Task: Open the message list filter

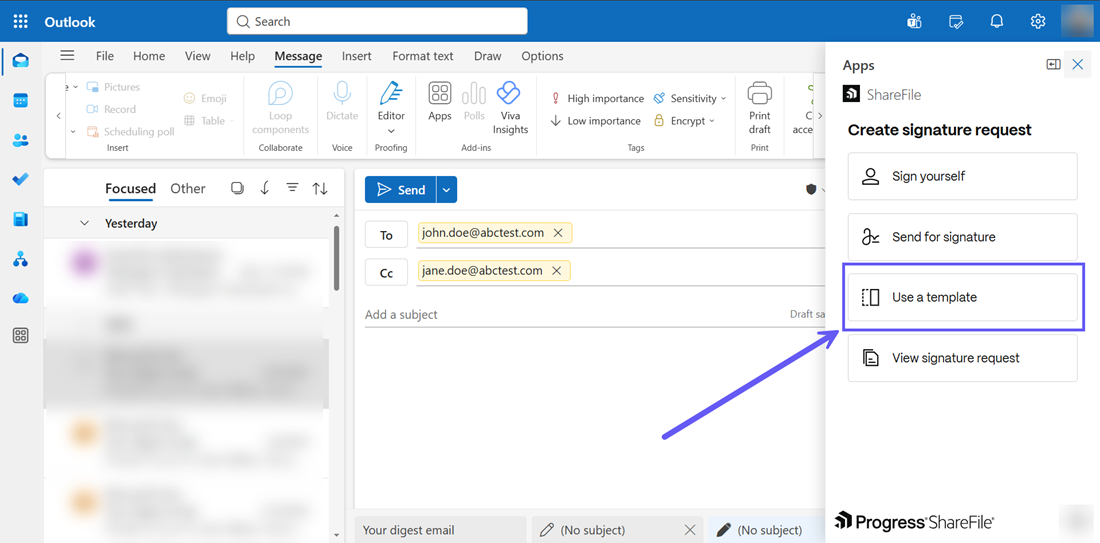Action: (x=293, y=188)
